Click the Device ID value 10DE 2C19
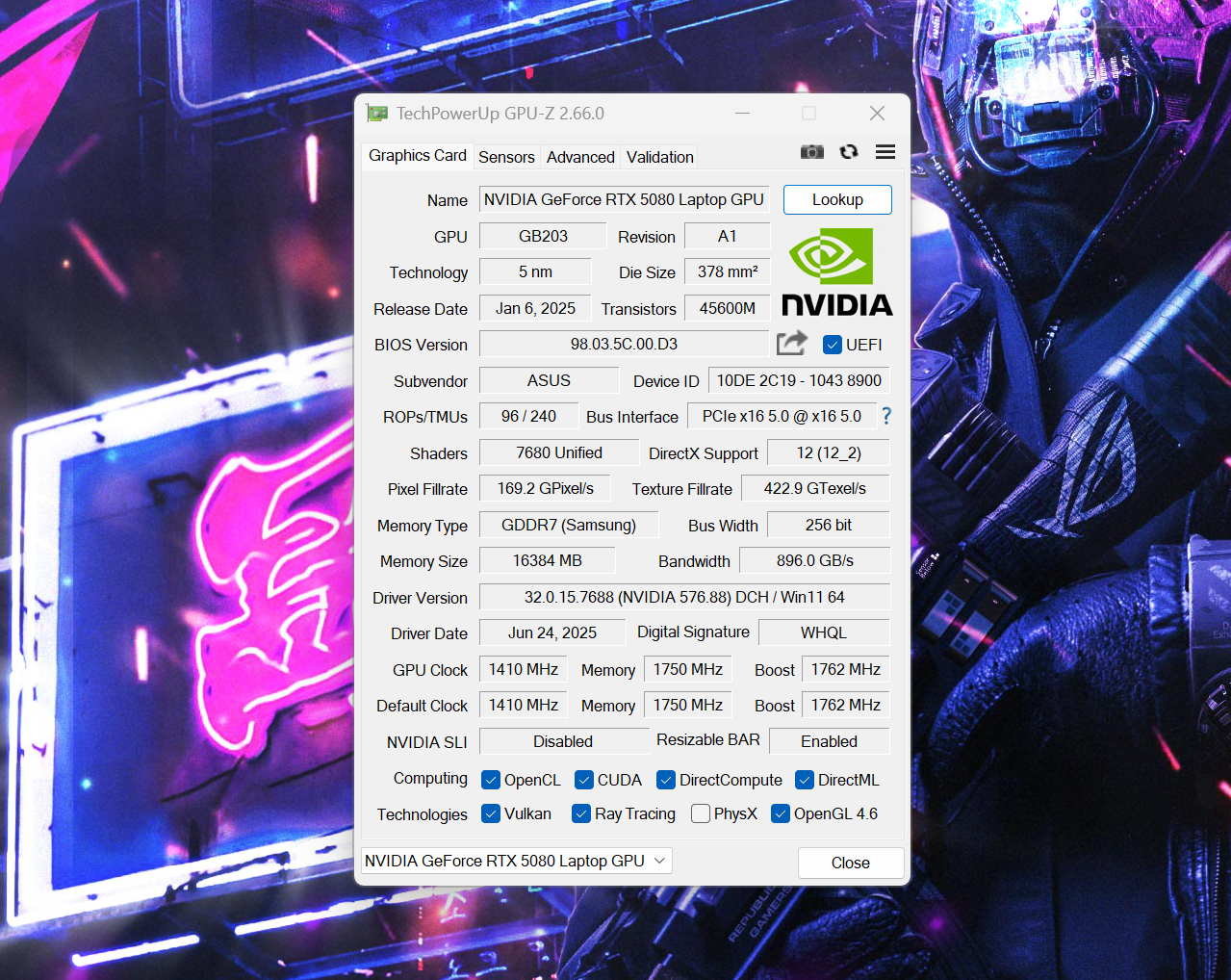The image size is (1231, 980). 799,380
